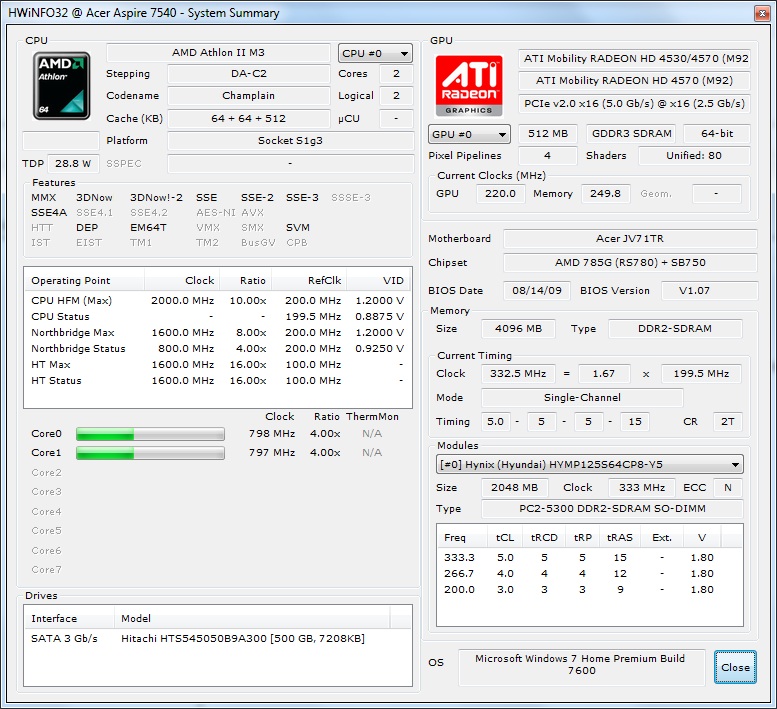The height and width of the screenshot is (709, 777).
Task: Click the Chipset field AMD 785G
Action: tap(630, 263)
